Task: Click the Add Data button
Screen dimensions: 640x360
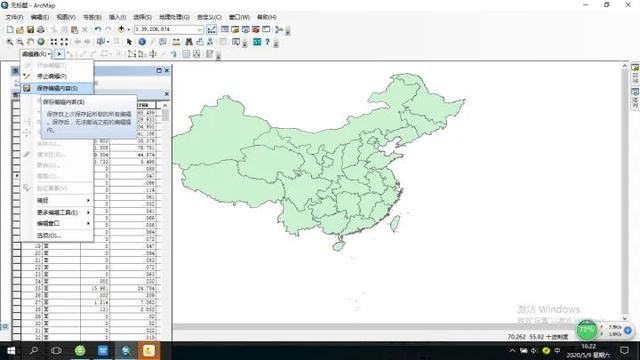Action: point(121,29)
